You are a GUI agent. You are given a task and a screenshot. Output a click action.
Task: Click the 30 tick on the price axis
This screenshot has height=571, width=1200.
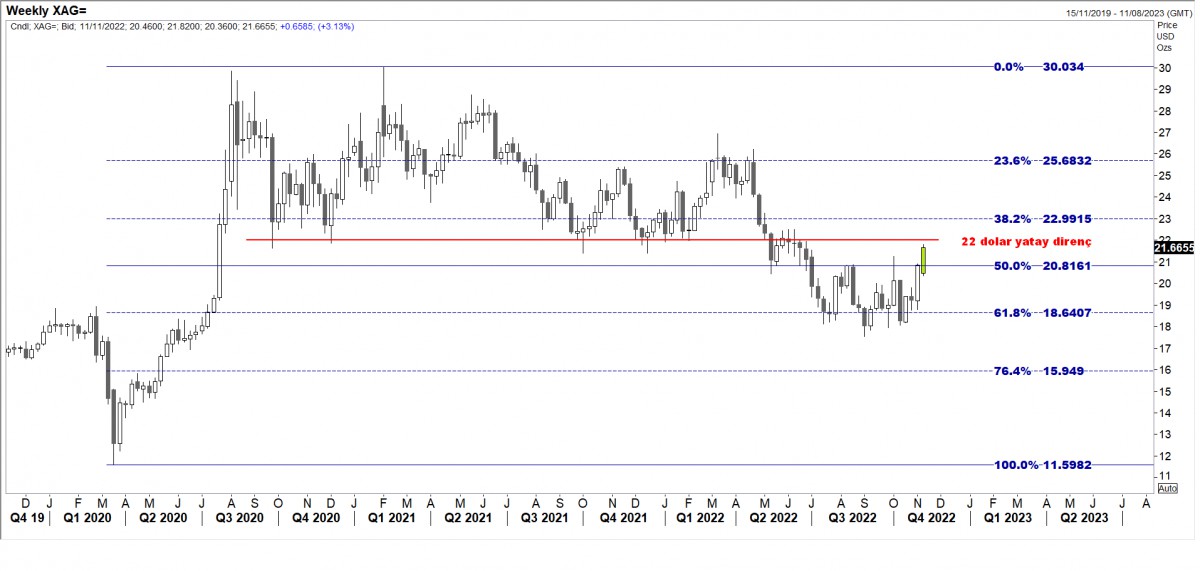pyautogui.click(x=1164, y=68)
